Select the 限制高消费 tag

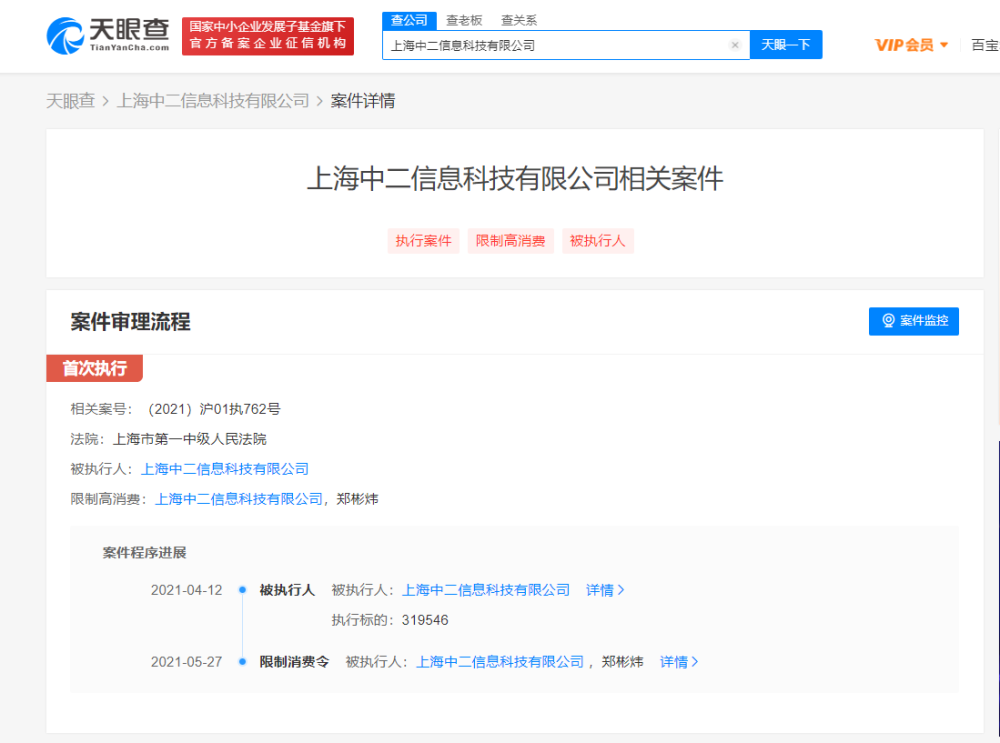[x=510, y=241]
